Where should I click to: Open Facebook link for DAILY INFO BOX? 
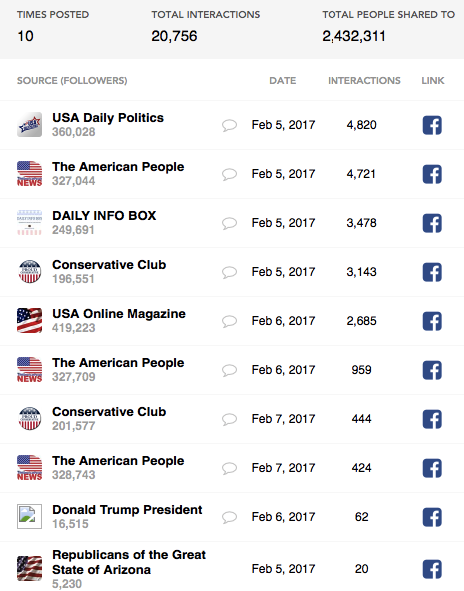click(432, 223)
